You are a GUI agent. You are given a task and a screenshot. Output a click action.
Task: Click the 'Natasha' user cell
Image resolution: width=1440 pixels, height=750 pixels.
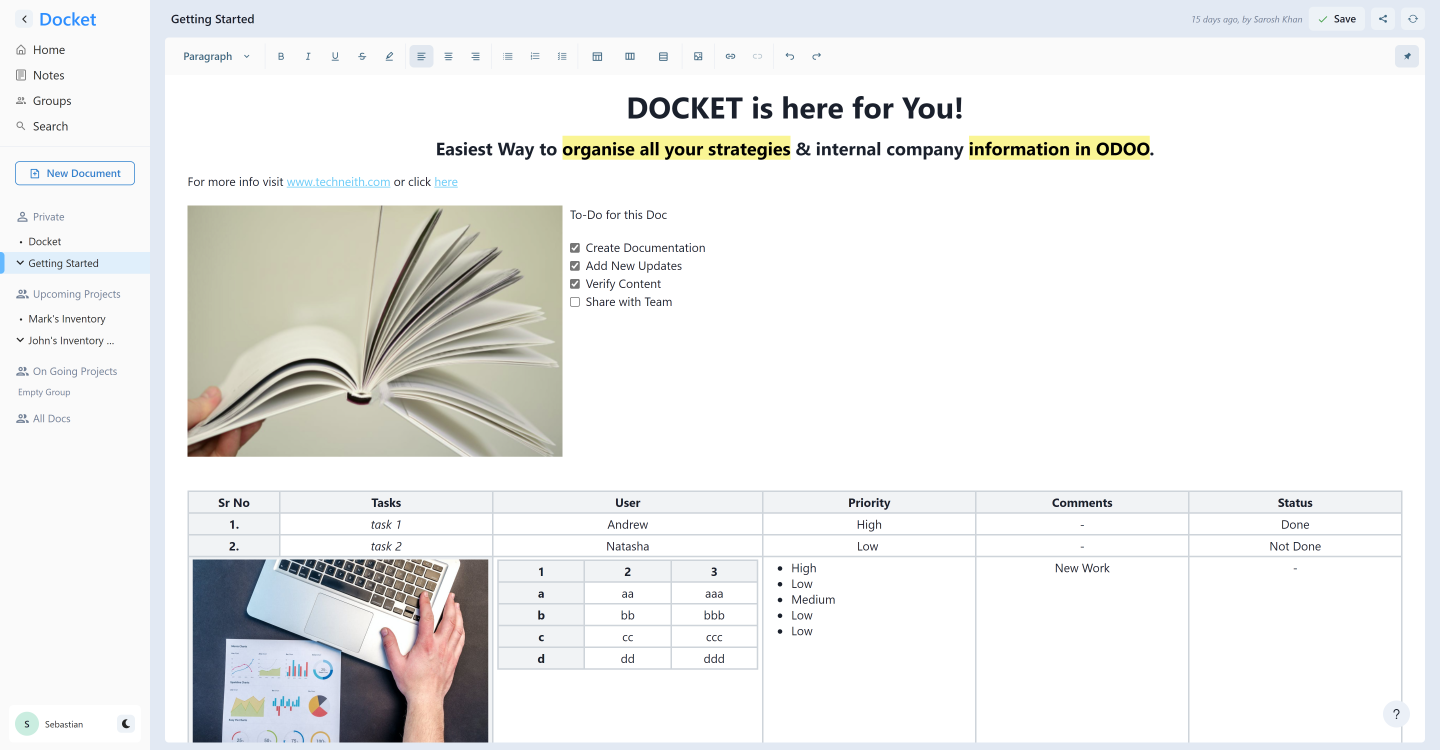click(628, 546)
